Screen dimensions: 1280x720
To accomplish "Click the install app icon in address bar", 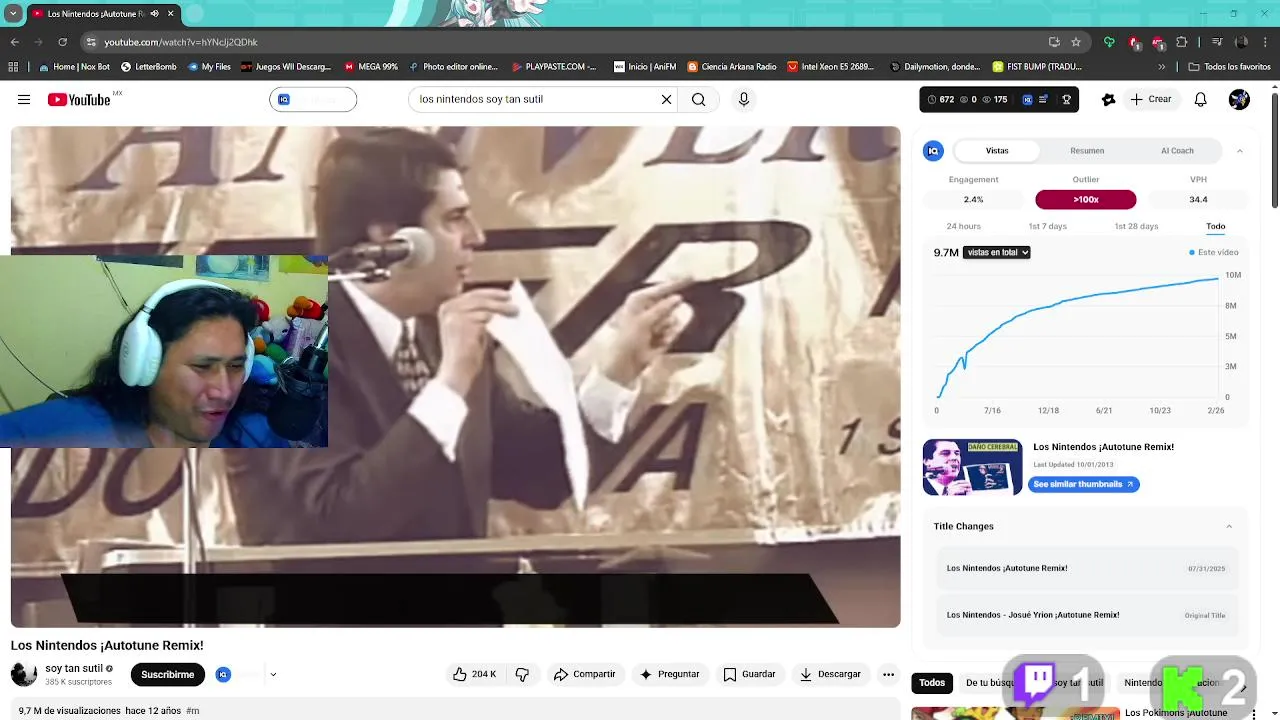I will tap(1054, 42).
